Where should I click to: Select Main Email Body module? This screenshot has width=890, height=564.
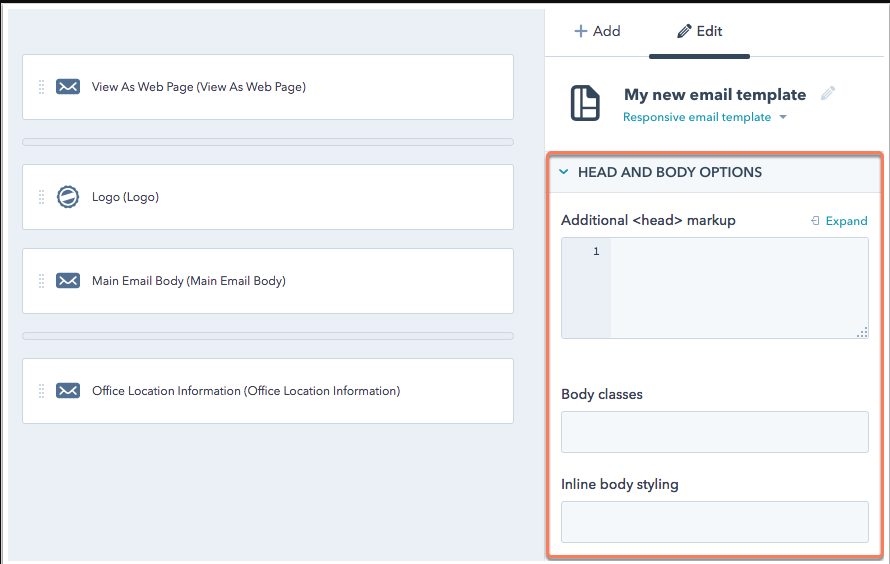(x=268, y=281)
